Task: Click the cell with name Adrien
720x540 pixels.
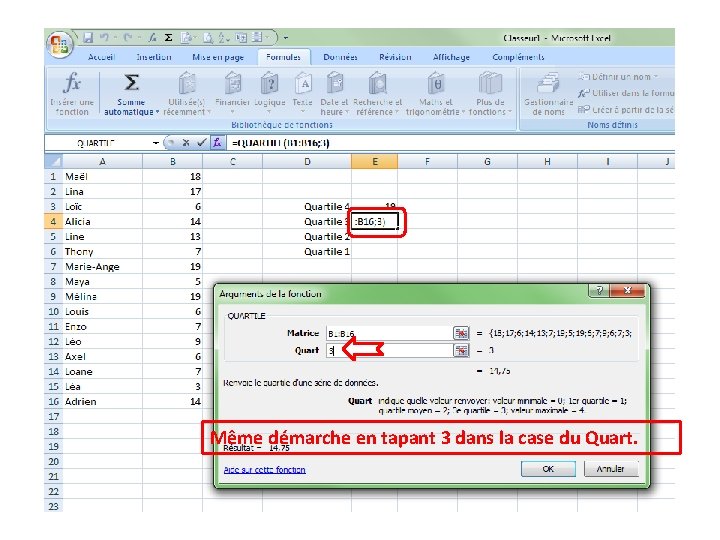Action: click(x=102, y=402)
